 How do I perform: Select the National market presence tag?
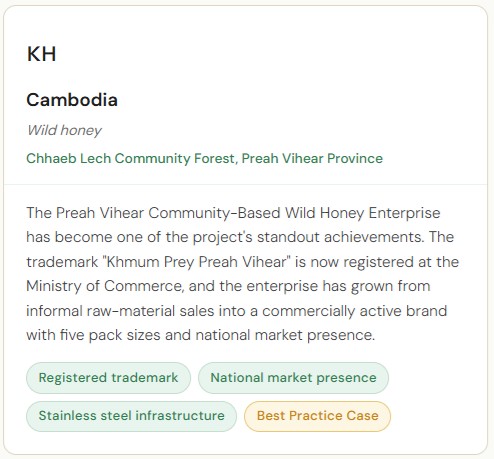(x=293, y=378)
